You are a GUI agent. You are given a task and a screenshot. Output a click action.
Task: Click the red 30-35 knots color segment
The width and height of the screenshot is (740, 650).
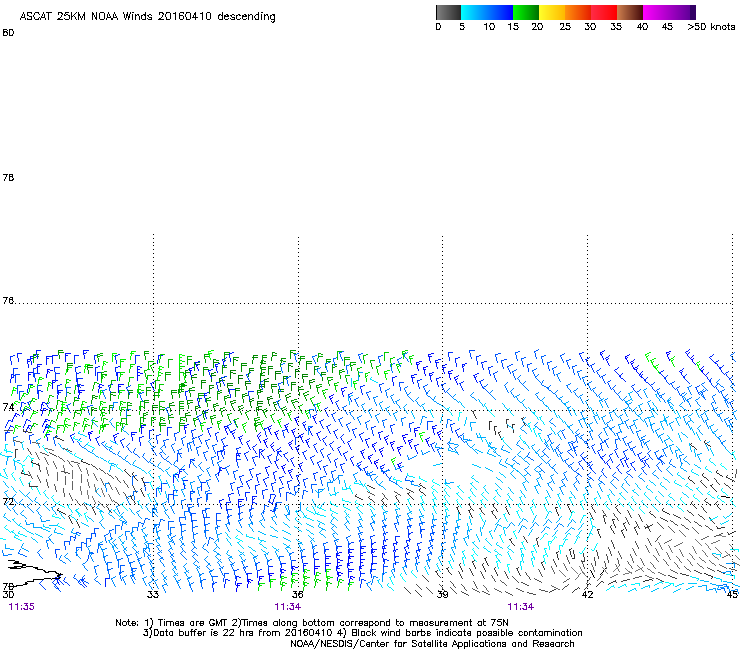point(604,13)
